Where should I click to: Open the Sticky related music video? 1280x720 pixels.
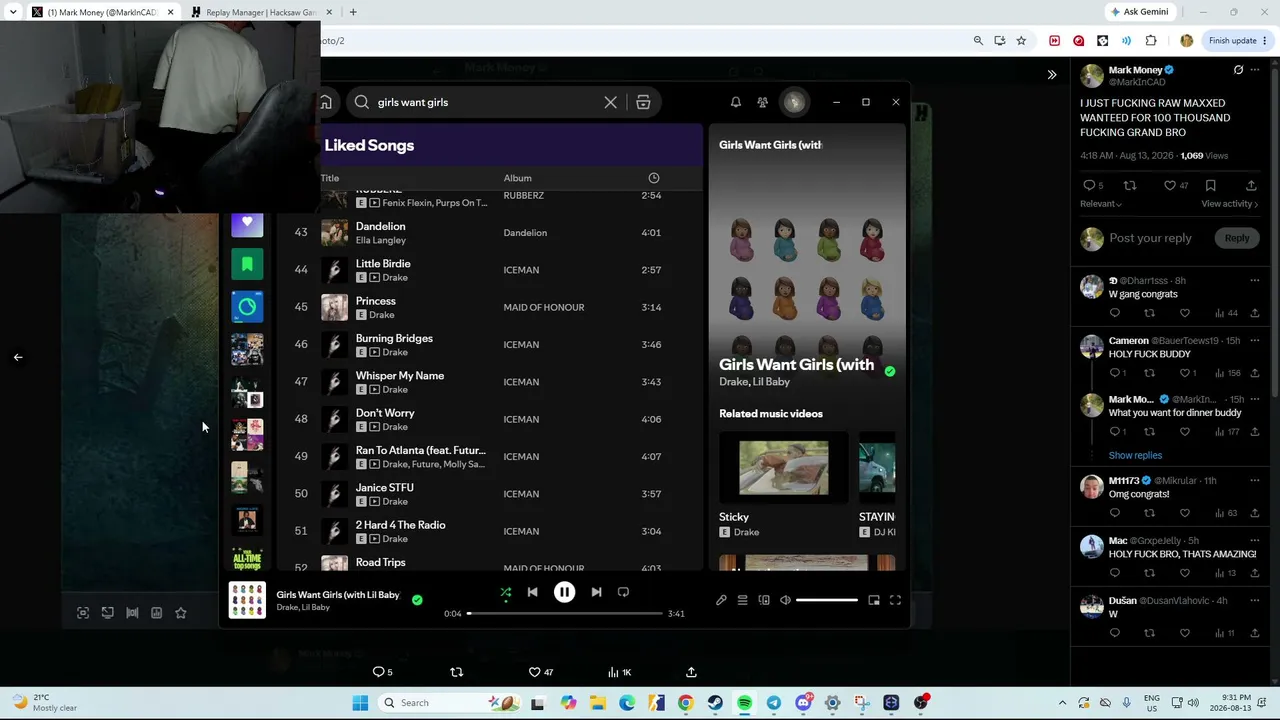tap(783, 467)
